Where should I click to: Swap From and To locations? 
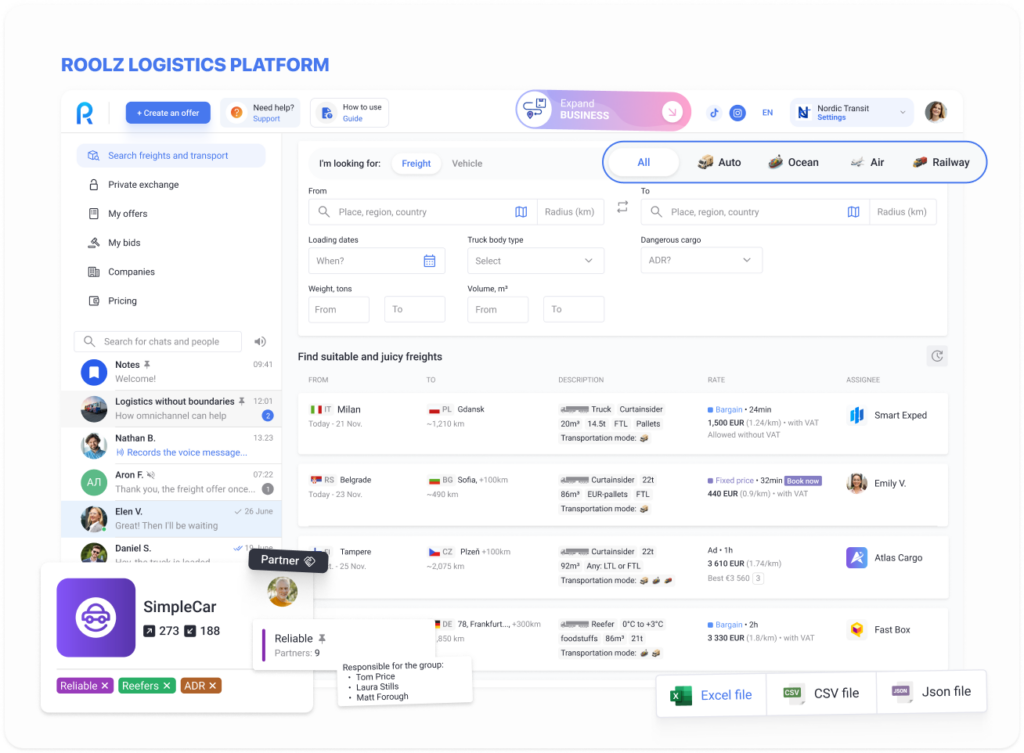pyautogui.click(x=622, y=207)
